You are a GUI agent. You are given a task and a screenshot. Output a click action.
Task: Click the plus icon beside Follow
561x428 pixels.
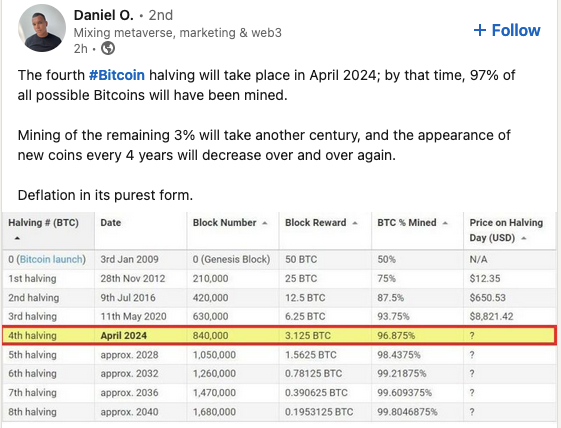click(480, 30)
